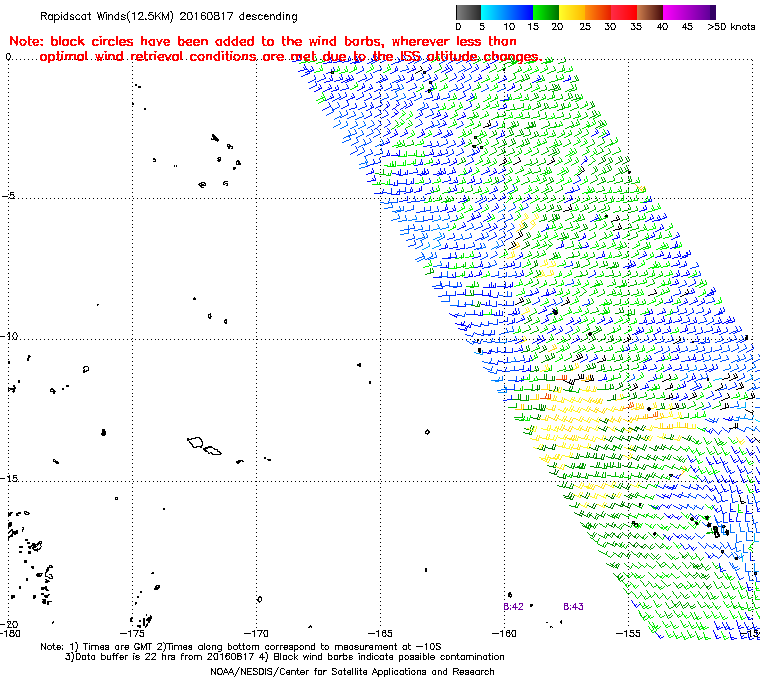This screenshot has height=688, width=760.
Task: Click the '-10' latitude axis label
Action: coord(9,336)
